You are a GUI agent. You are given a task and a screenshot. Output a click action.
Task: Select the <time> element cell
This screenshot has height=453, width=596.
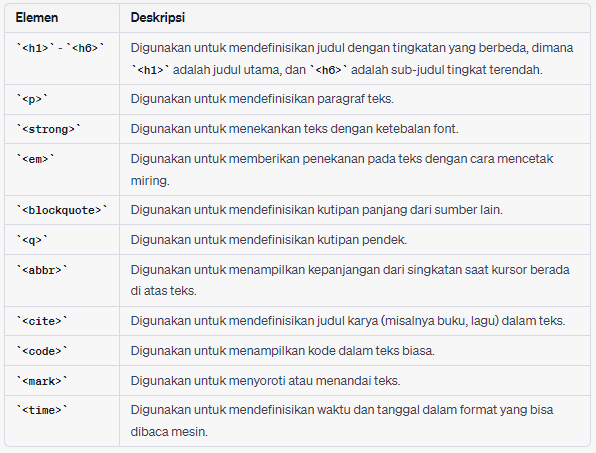point(62,421)
